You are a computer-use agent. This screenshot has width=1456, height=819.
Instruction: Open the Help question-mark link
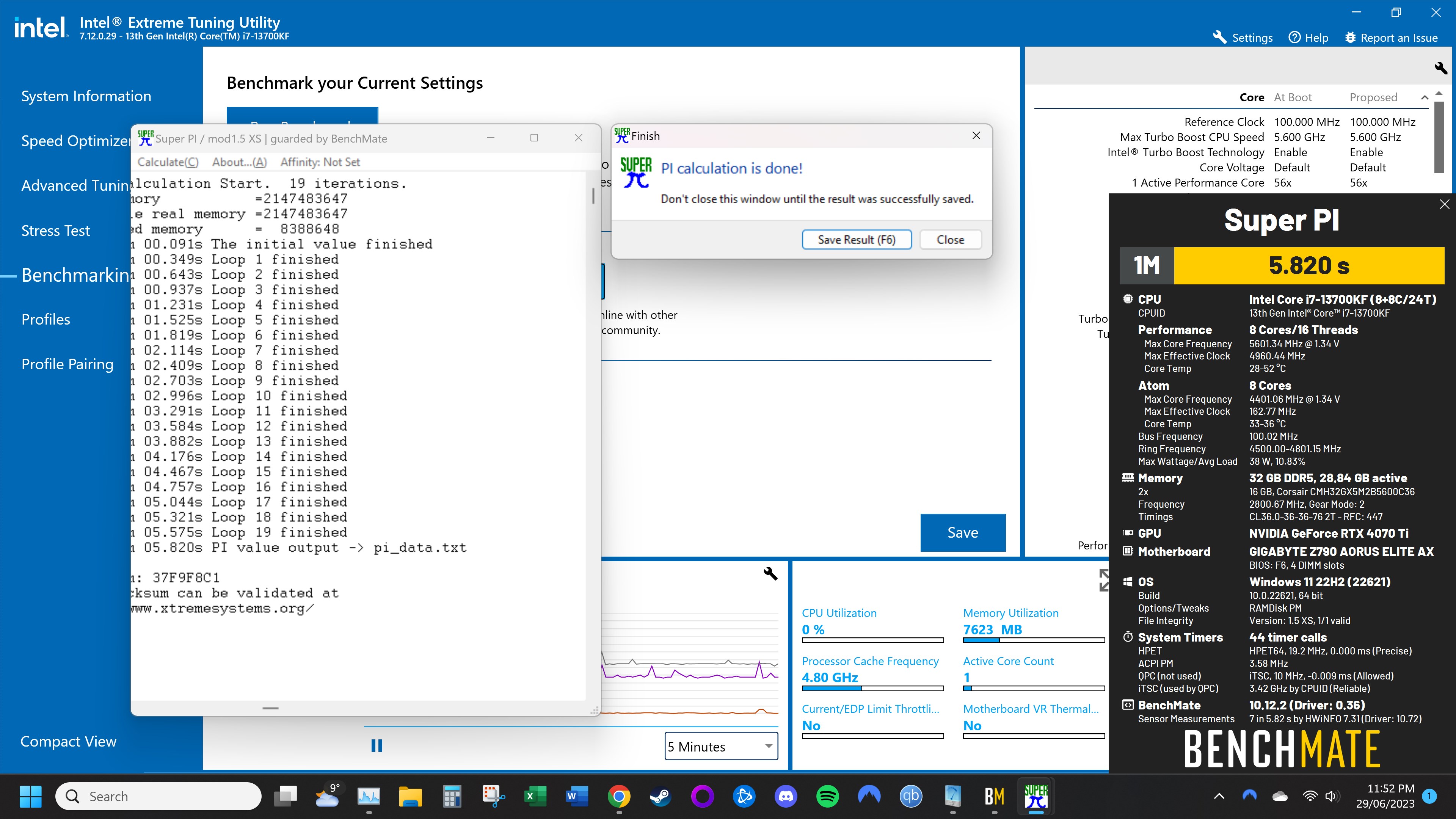[1308, 37]
